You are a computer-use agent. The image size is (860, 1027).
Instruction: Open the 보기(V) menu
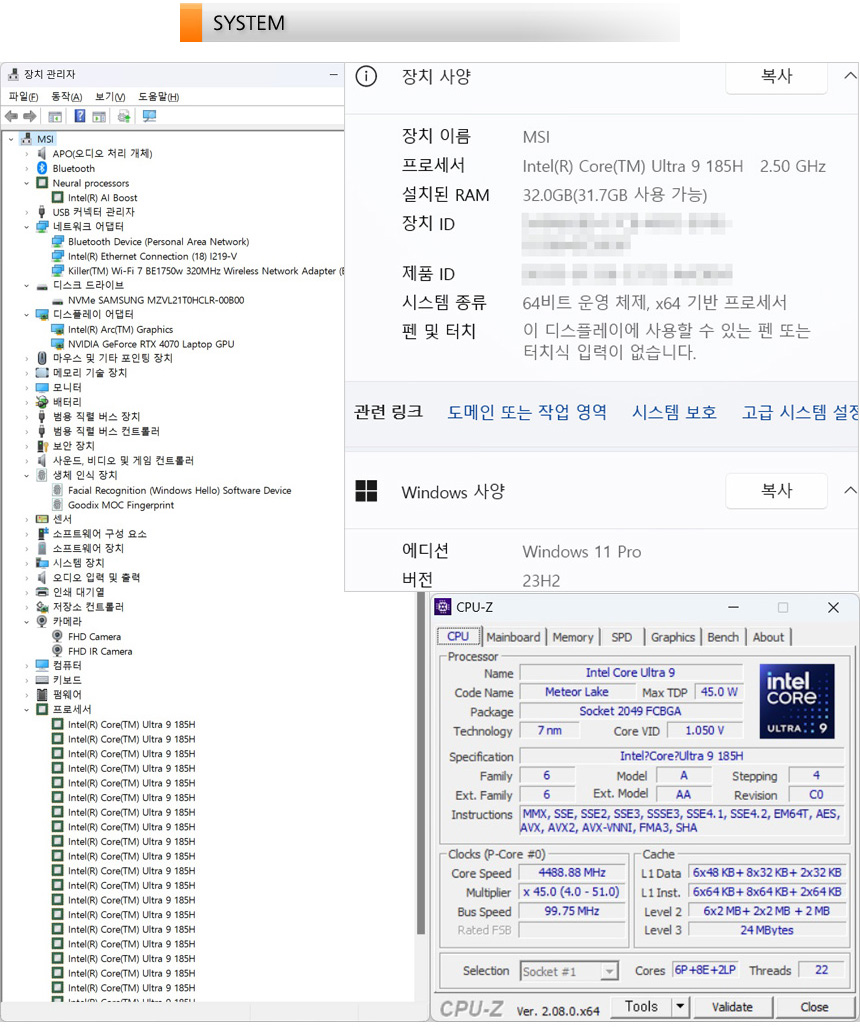[110, 97]
